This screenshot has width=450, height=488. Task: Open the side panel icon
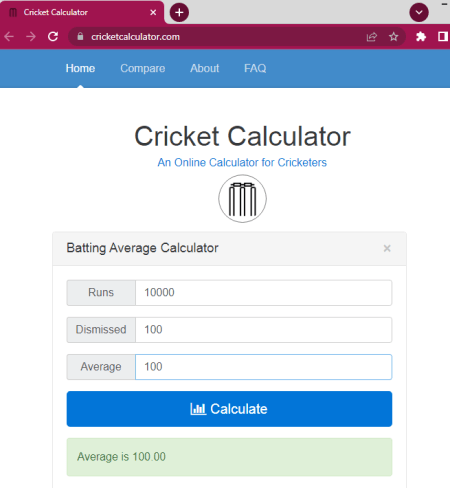pyautogui.click(x=443, y=36)
